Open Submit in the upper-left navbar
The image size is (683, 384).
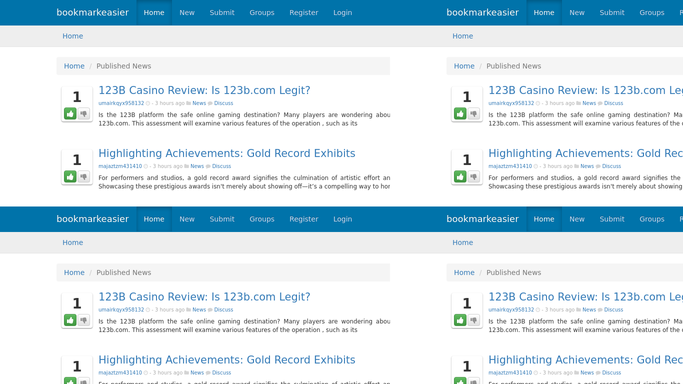pos(222,13)
